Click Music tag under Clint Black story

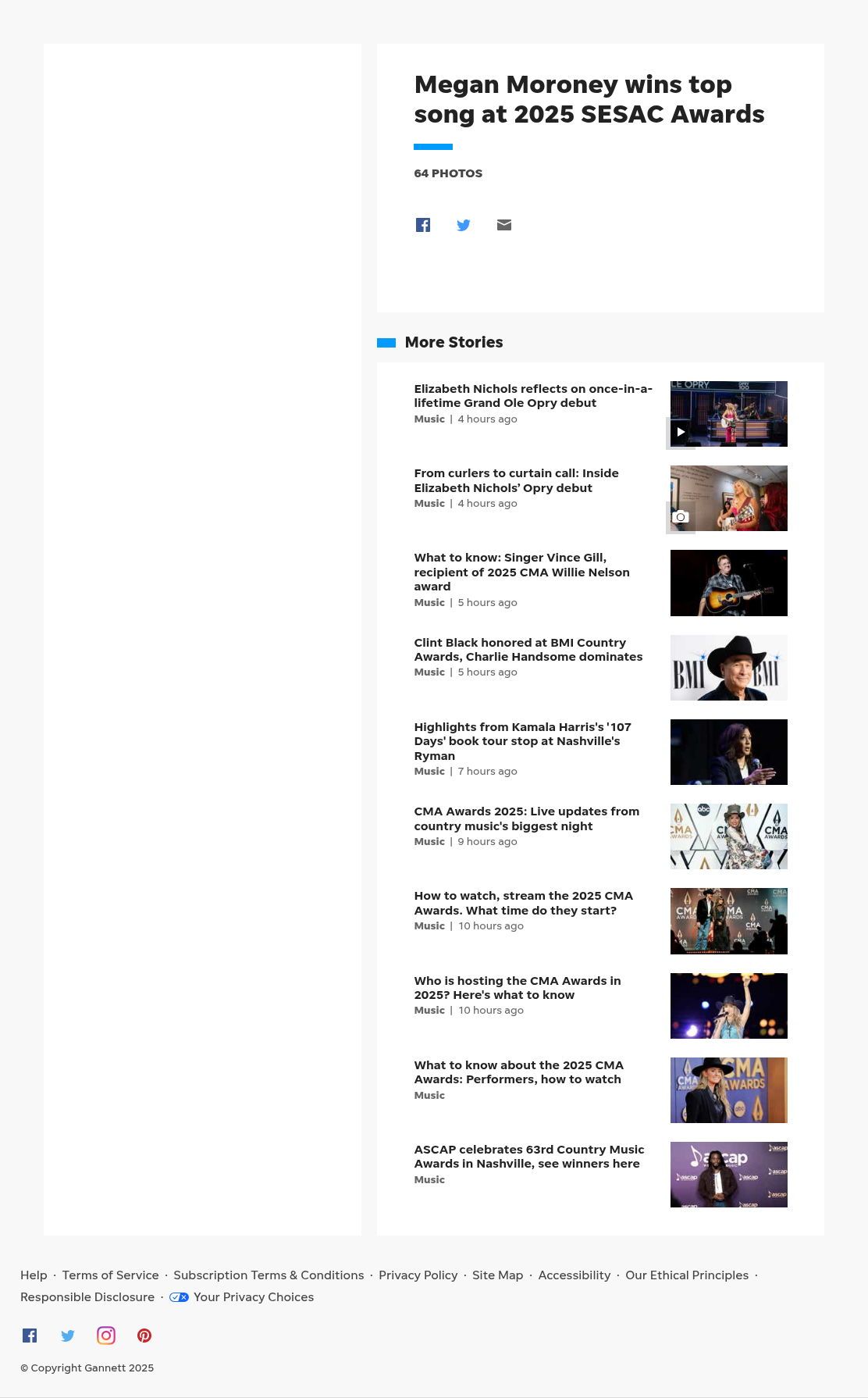429,672
